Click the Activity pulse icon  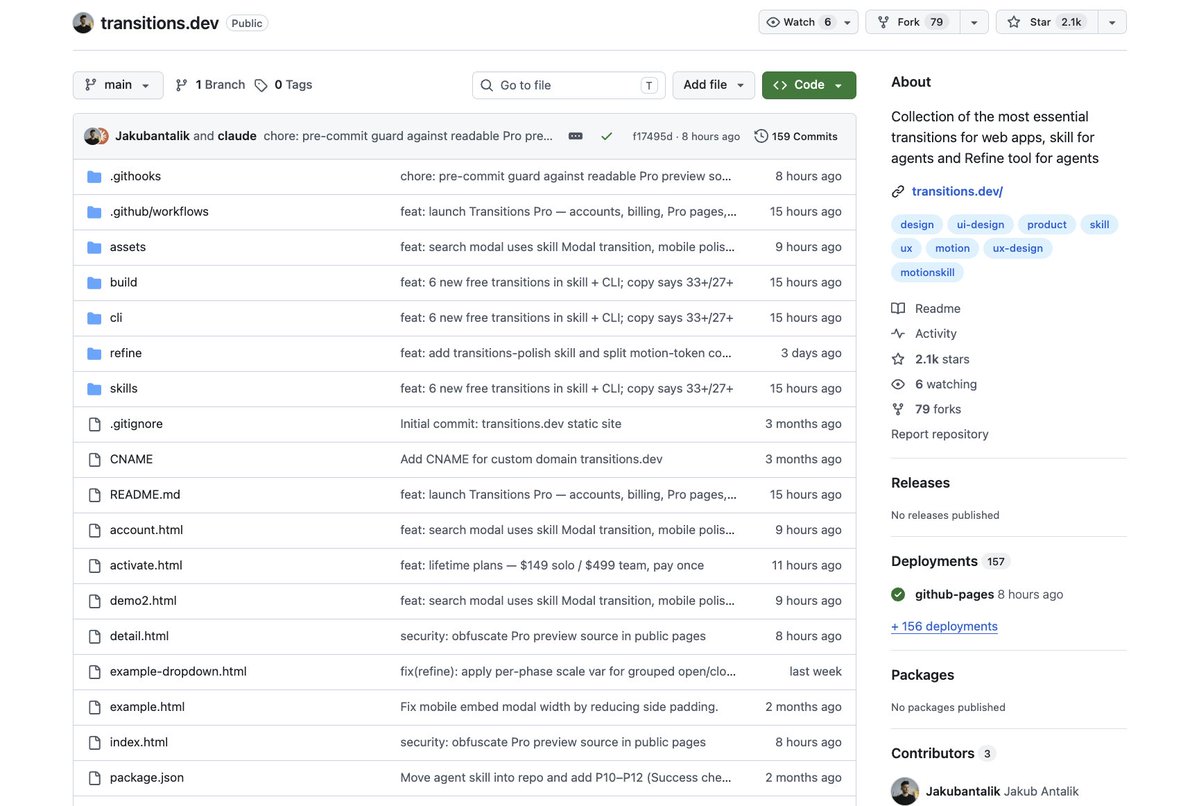tap(898, 333)
